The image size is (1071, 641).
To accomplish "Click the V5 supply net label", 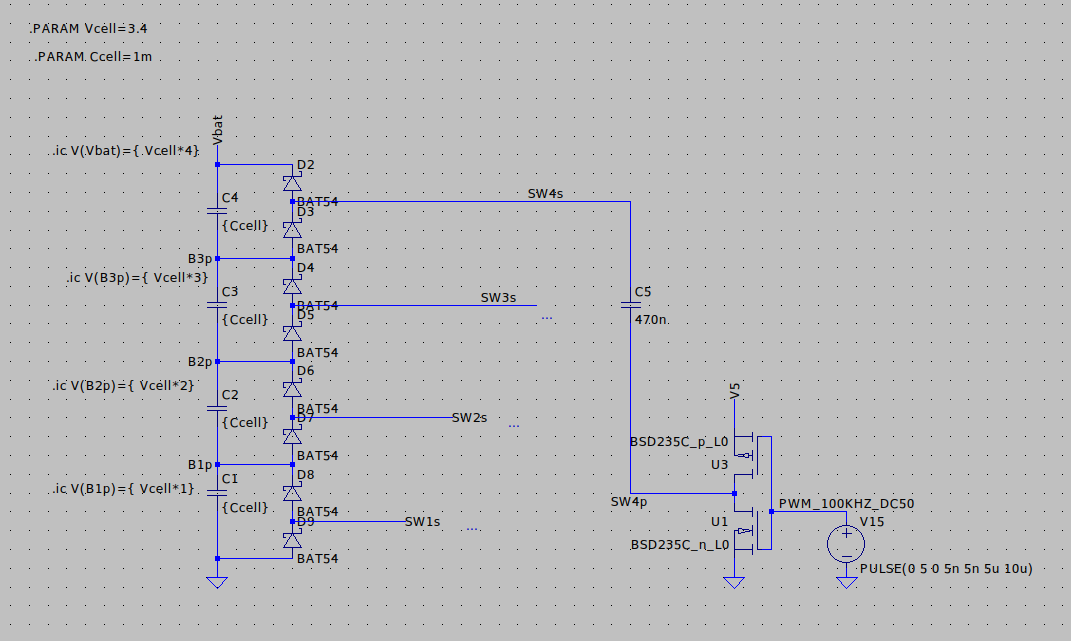I will pyautogui.click(x=735, y=391).
